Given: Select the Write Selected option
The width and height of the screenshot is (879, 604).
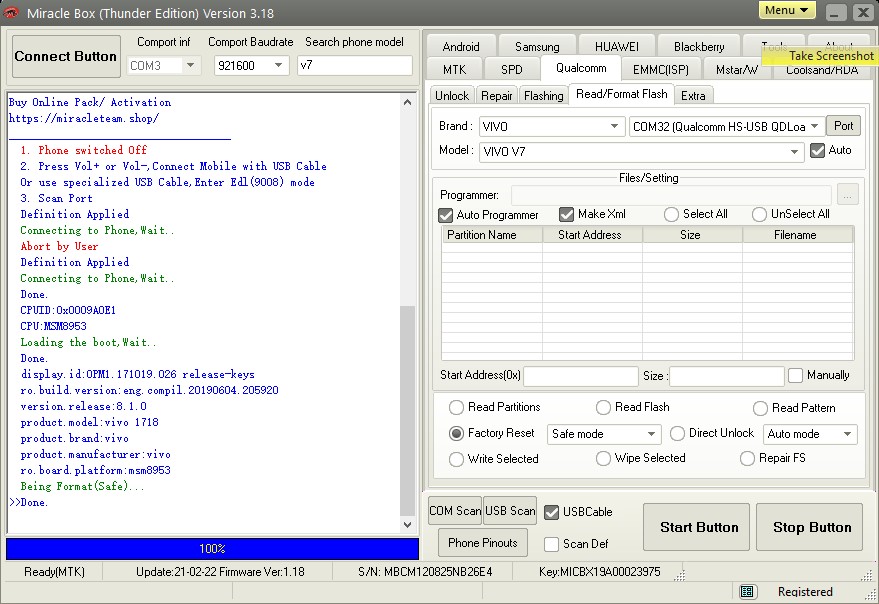Looking at the screenshot, I should [x=456, y=459].
